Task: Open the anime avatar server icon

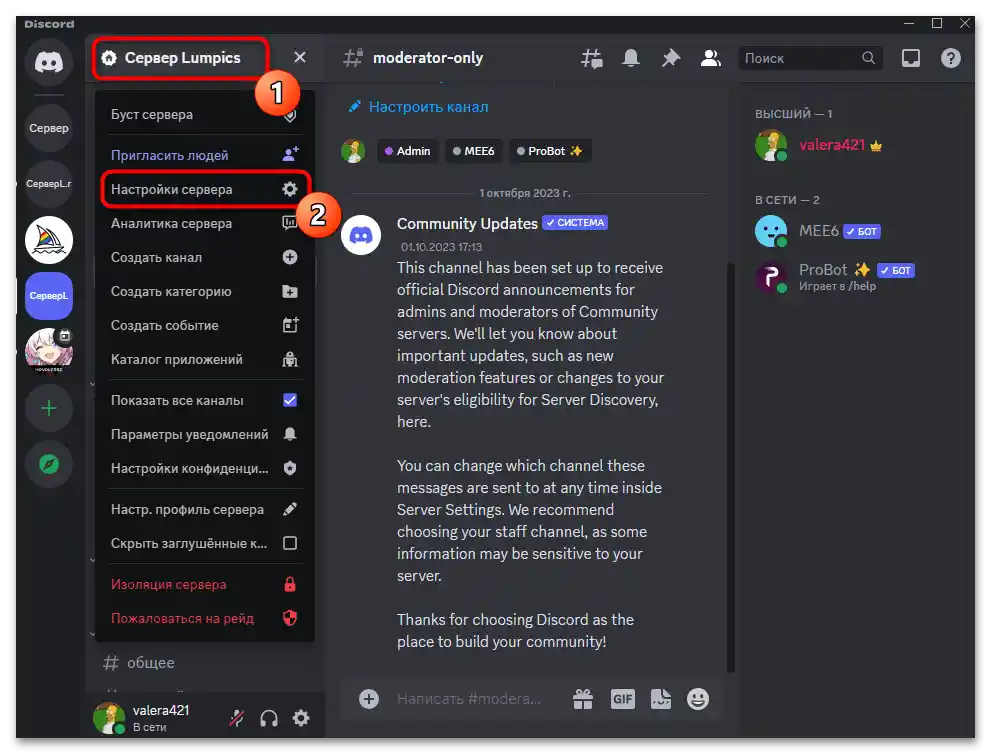Action: [49, 351]
